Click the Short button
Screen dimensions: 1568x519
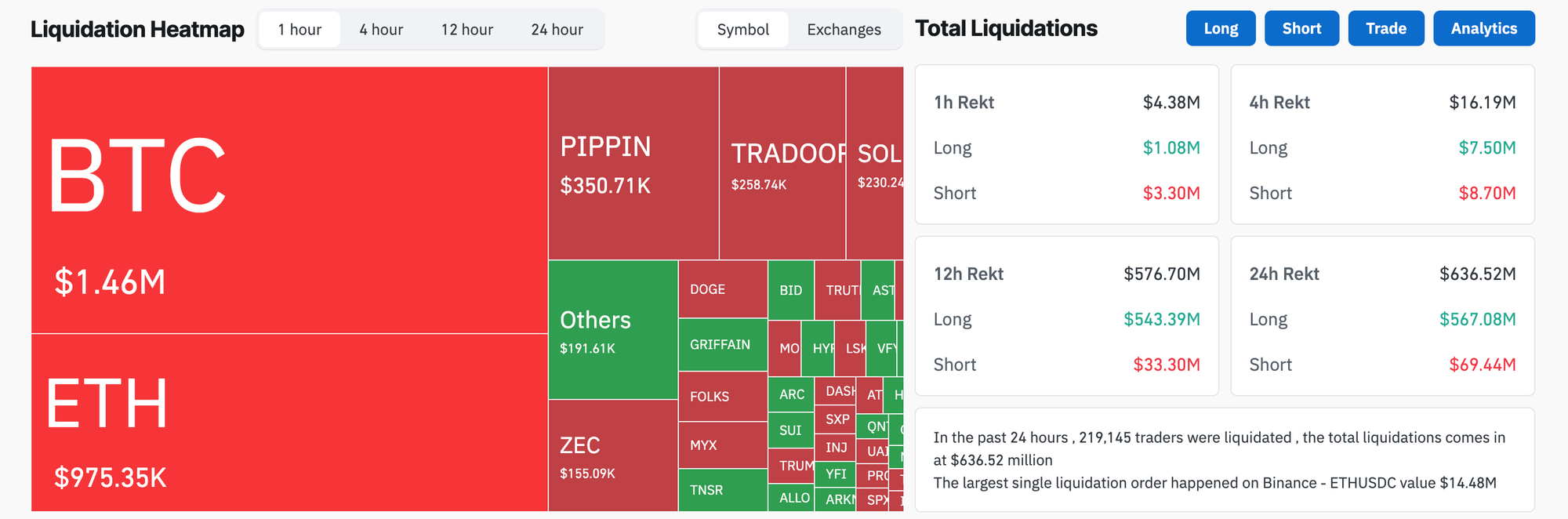(x=1301, y=27)
